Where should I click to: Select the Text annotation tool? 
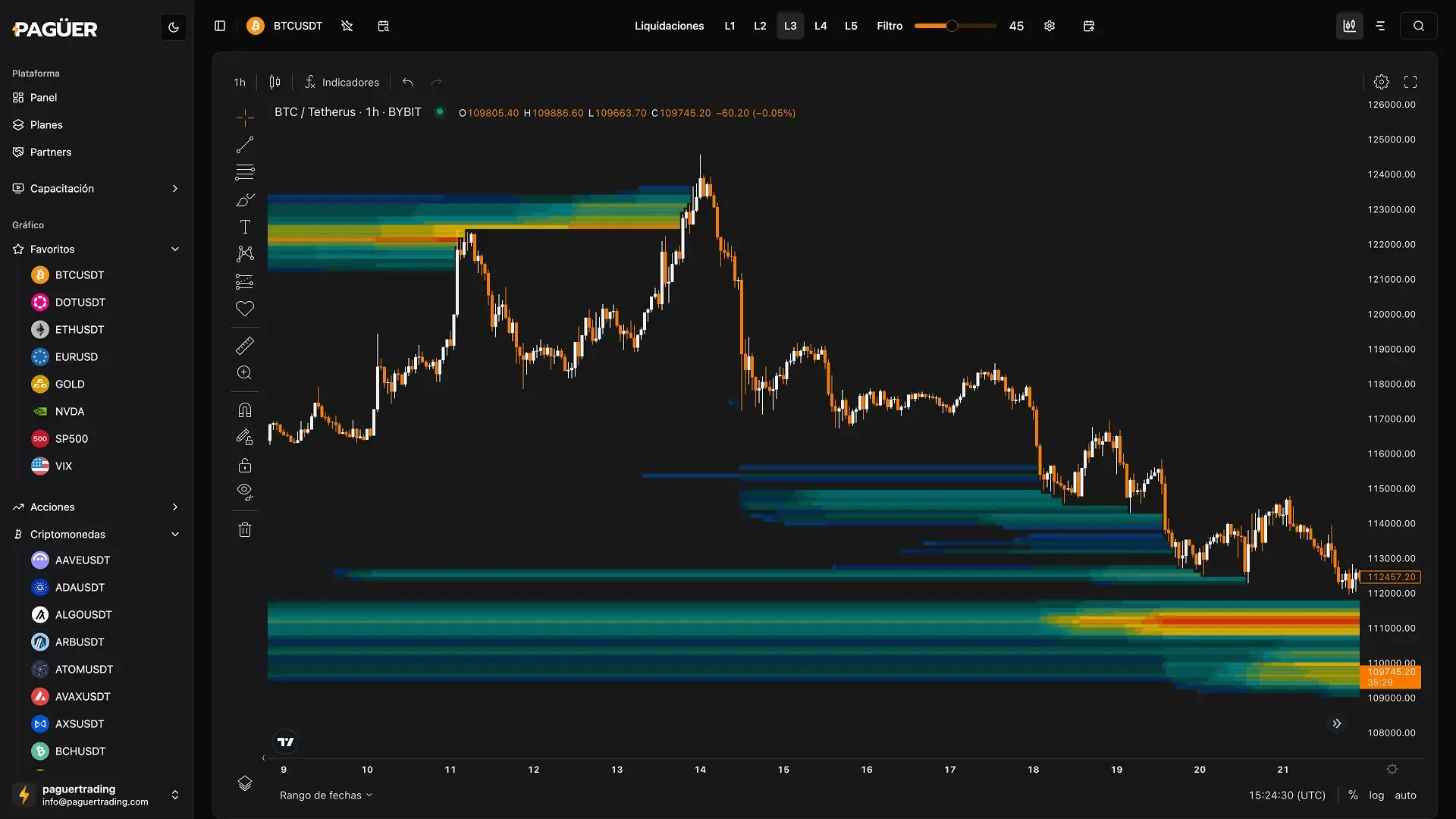point(245,227)
